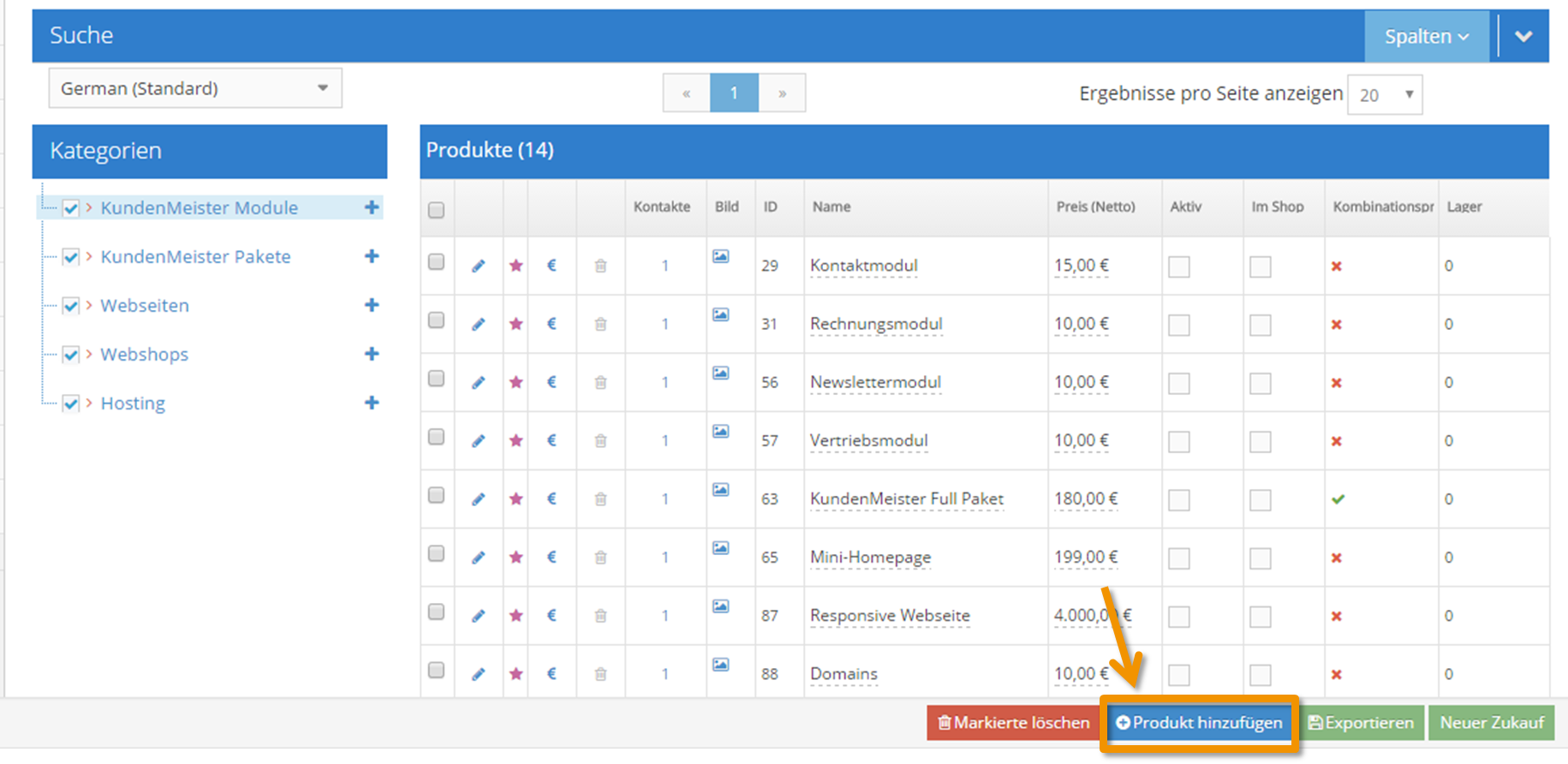This screenshot has height=764, width=1568.
Task: Click the KundenMeister Full Paket name
Action: pyautogui.click(x=907, y=498)
